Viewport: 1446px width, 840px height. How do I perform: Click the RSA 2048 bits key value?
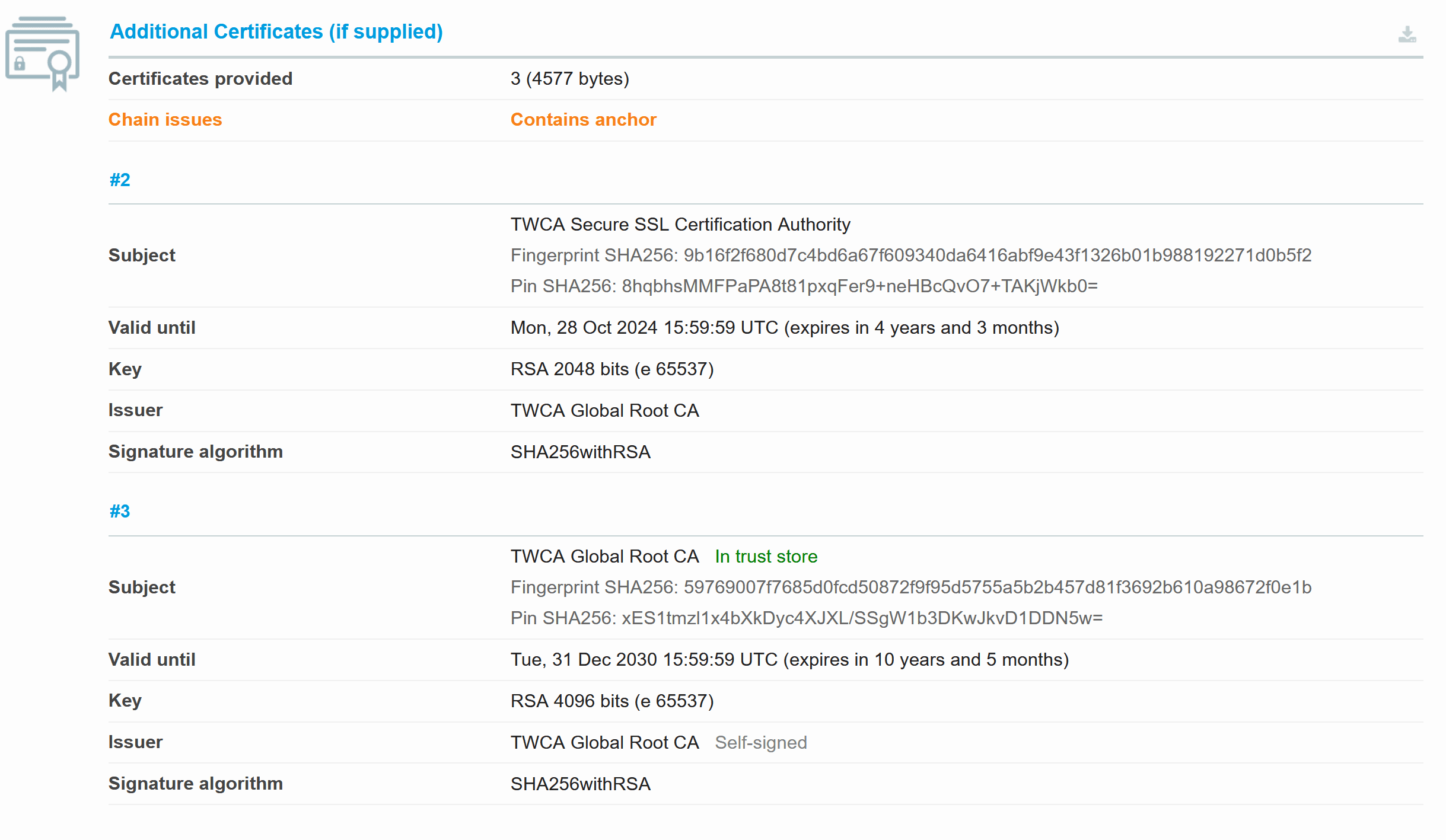click(611, 369)
